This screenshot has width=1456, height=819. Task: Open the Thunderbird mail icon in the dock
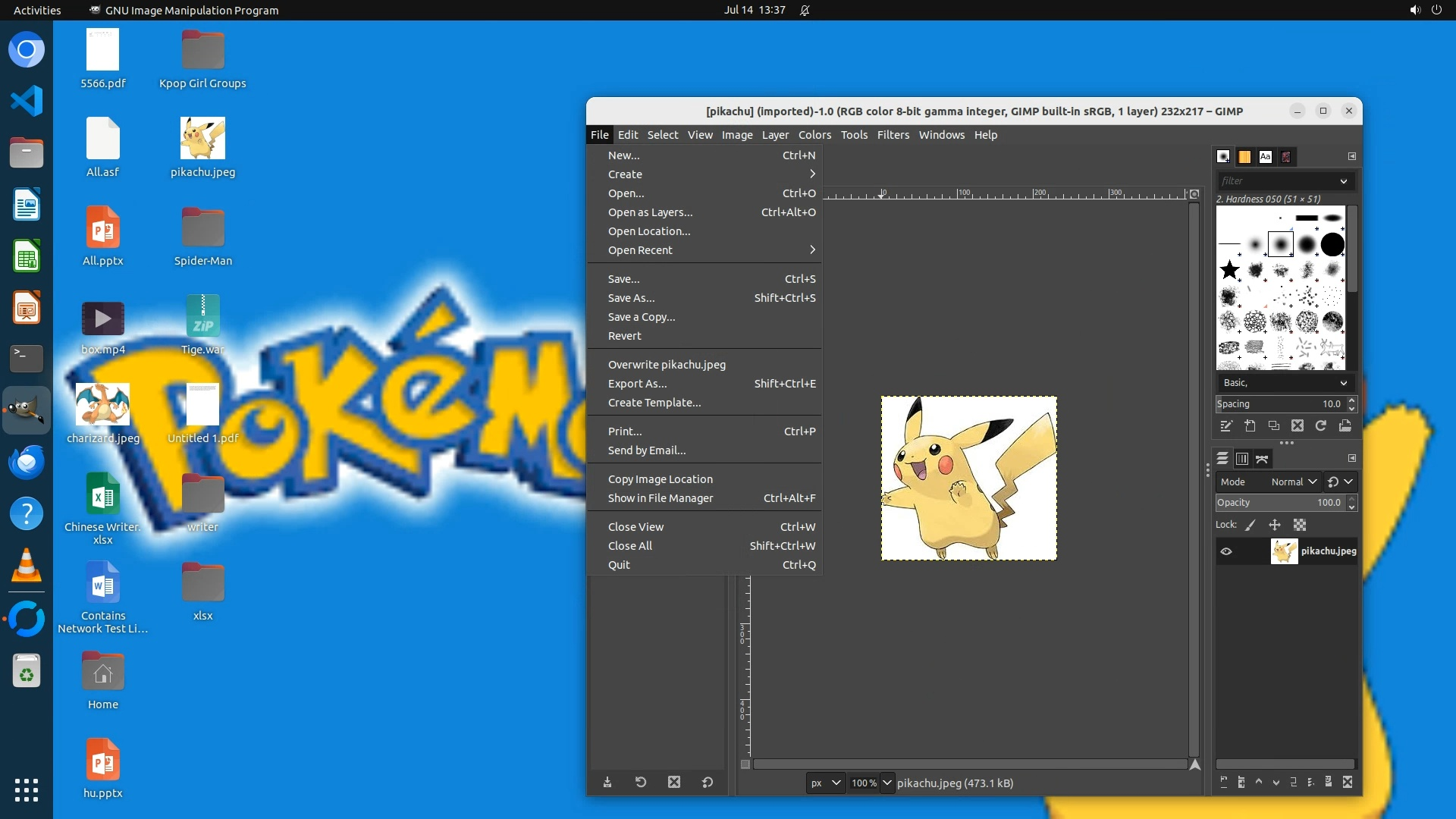click(27, 463)
